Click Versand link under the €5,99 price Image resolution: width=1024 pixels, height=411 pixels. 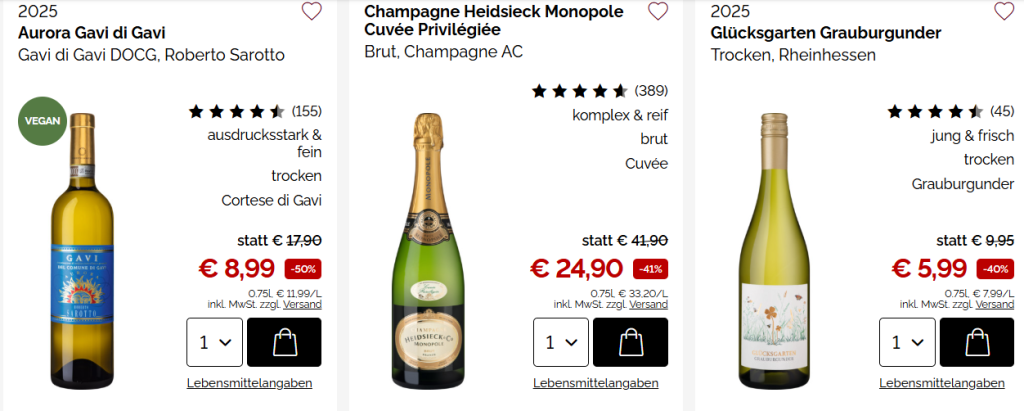click(994, 304)
